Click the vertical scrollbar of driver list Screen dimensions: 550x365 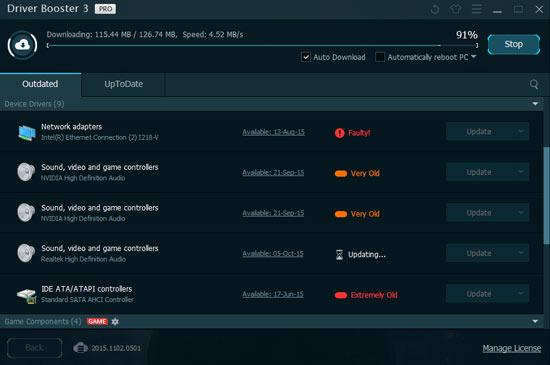546,195
